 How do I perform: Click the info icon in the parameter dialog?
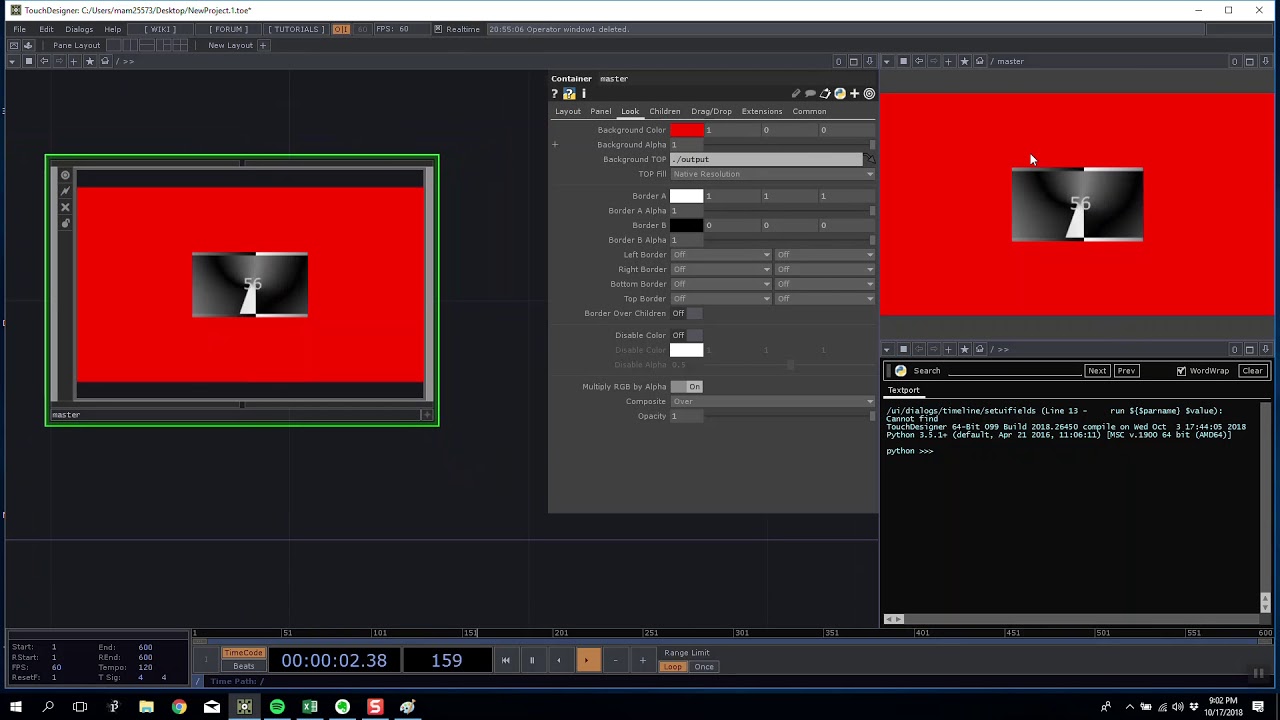(584, 93)
